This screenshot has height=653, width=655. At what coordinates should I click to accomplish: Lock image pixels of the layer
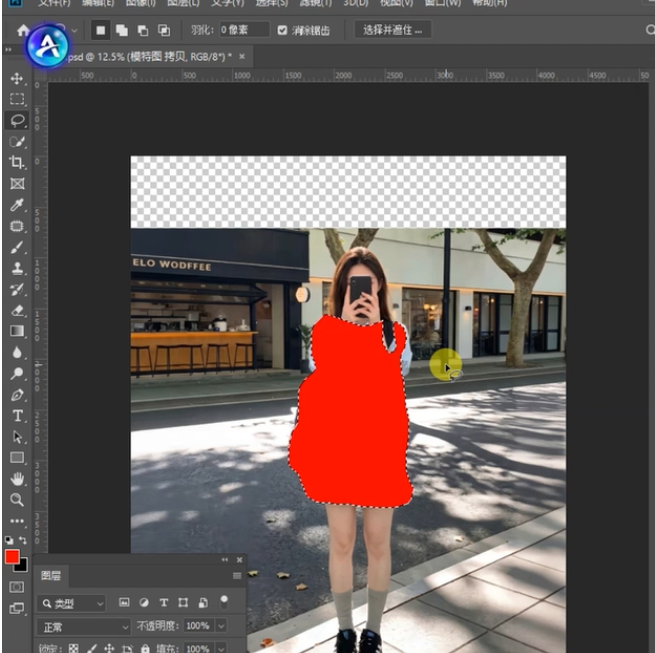point(91,648)
